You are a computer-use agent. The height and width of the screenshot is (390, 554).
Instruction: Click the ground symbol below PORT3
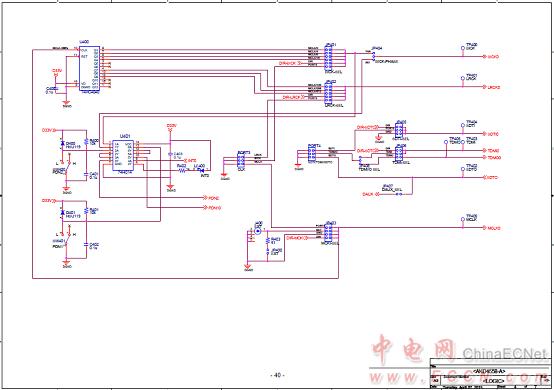coord(224,175)
